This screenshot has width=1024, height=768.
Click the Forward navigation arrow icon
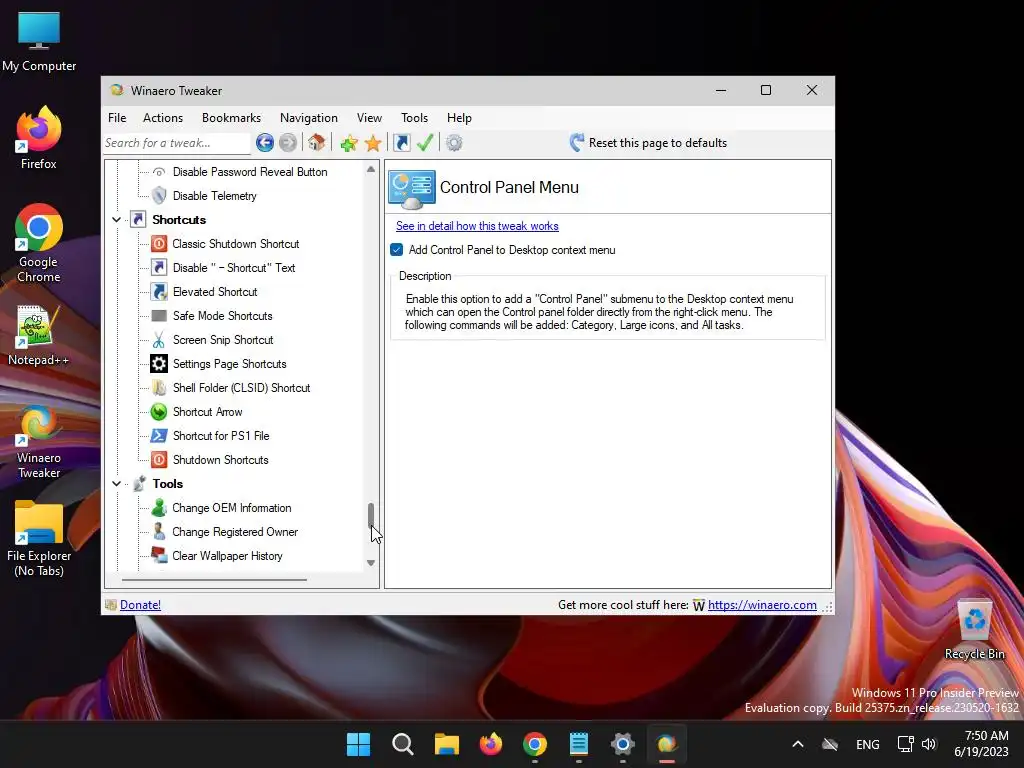[288, 142]
